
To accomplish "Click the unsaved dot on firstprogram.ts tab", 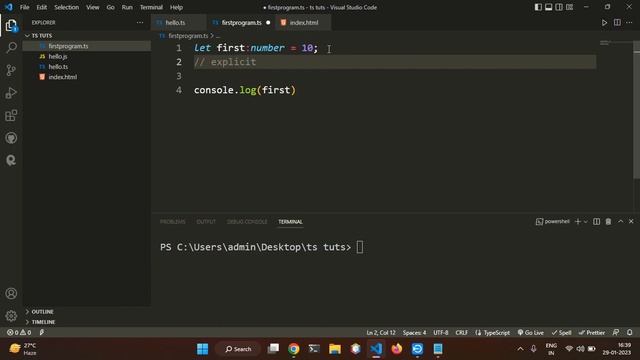I will pos(268,23).
